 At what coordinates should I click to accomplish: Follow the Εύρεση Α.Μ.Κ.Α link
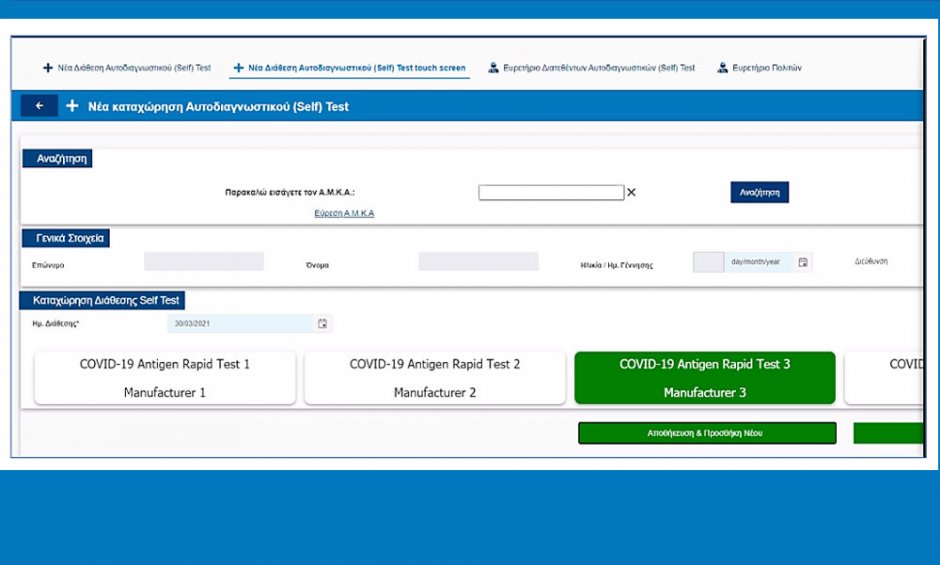click(344, 213)
